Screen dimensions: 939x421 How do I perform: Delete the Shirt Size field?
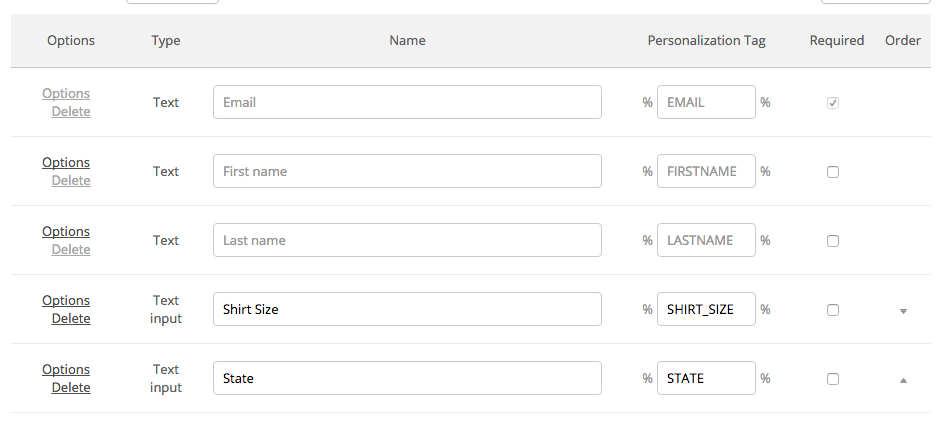[x=71, y=318]
